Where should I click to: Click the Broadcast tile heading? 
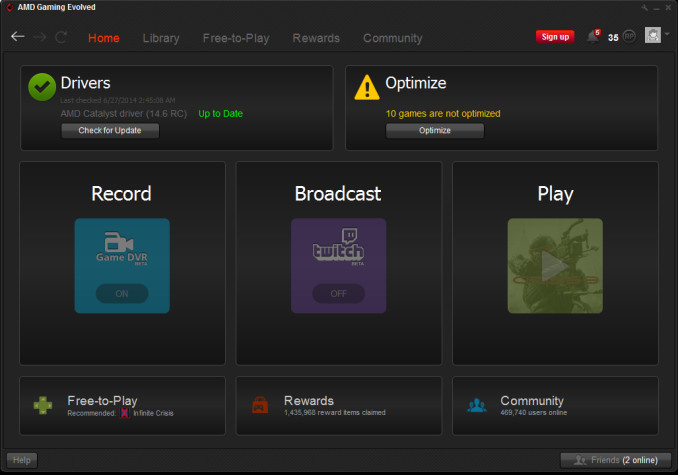338,194
